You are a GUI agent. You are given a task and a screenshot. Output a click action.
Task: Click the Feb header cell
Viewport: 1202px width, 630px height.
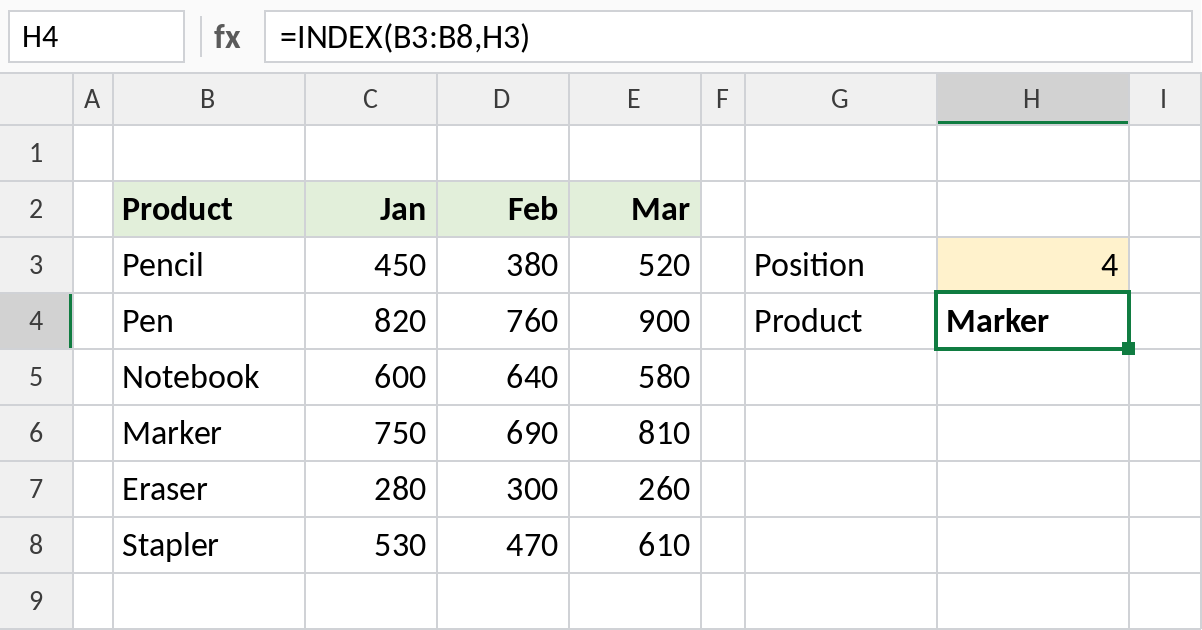coord(503,209)
